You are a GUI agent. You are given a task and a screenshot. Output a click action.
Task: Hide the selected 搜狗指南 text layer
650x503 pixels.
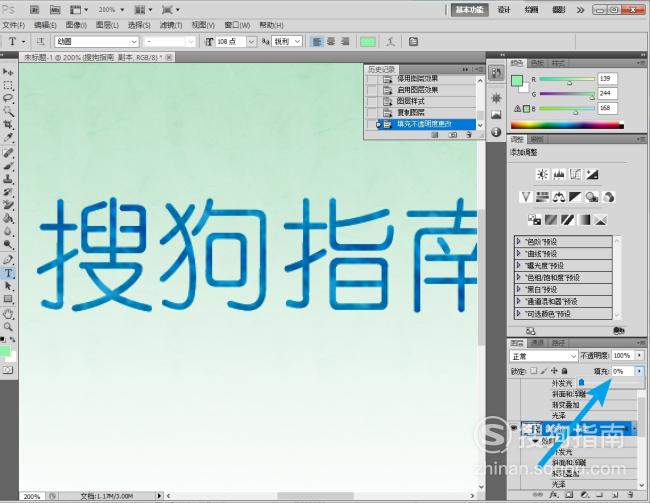pos(514,428)
